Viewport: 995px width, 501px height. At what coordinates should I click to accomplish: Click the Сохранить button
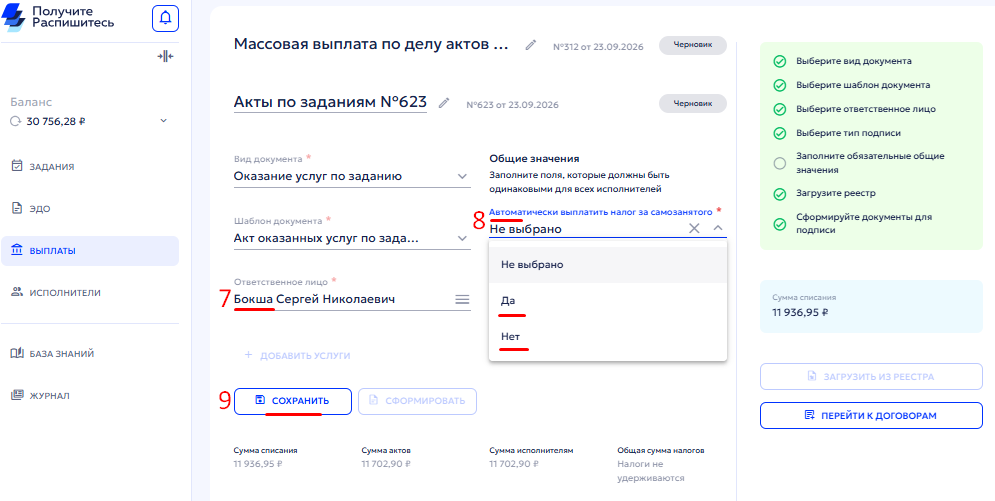tap(293, 401)
